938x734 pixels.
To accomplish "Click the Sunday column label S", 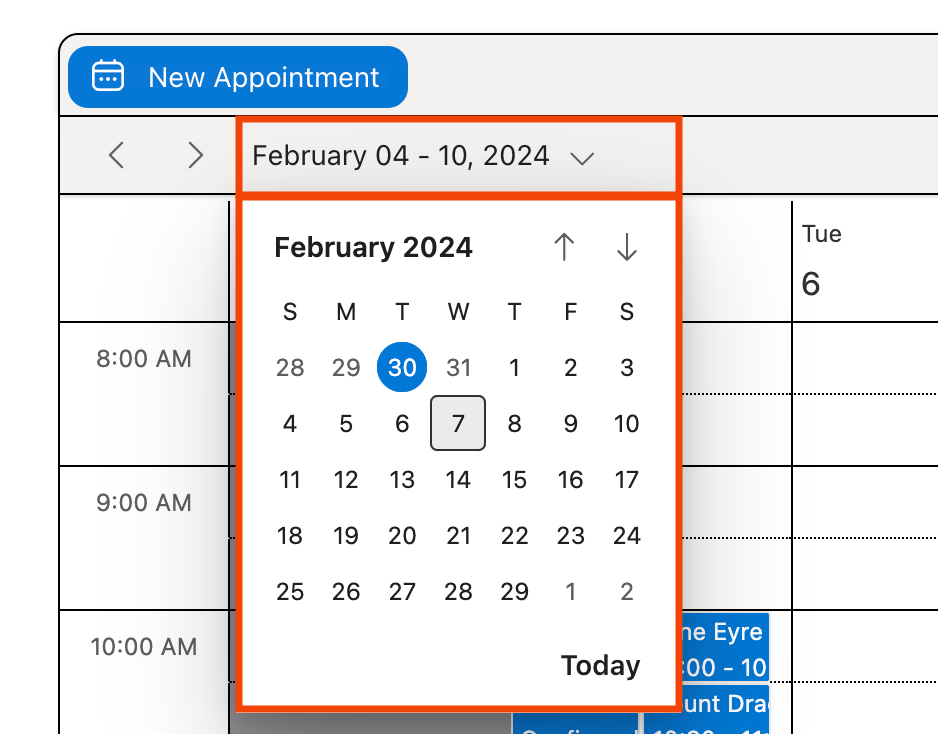I will pos(290,312).
